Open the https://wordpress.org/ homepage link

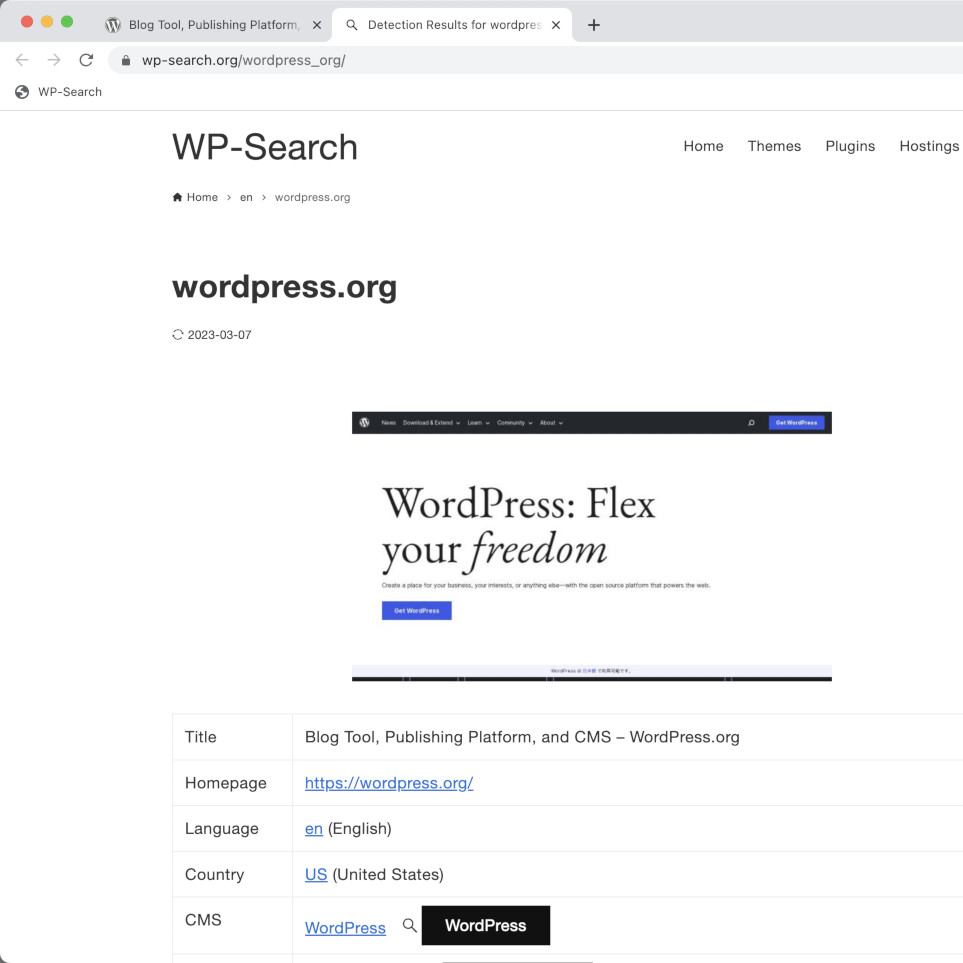pos(389,783)
